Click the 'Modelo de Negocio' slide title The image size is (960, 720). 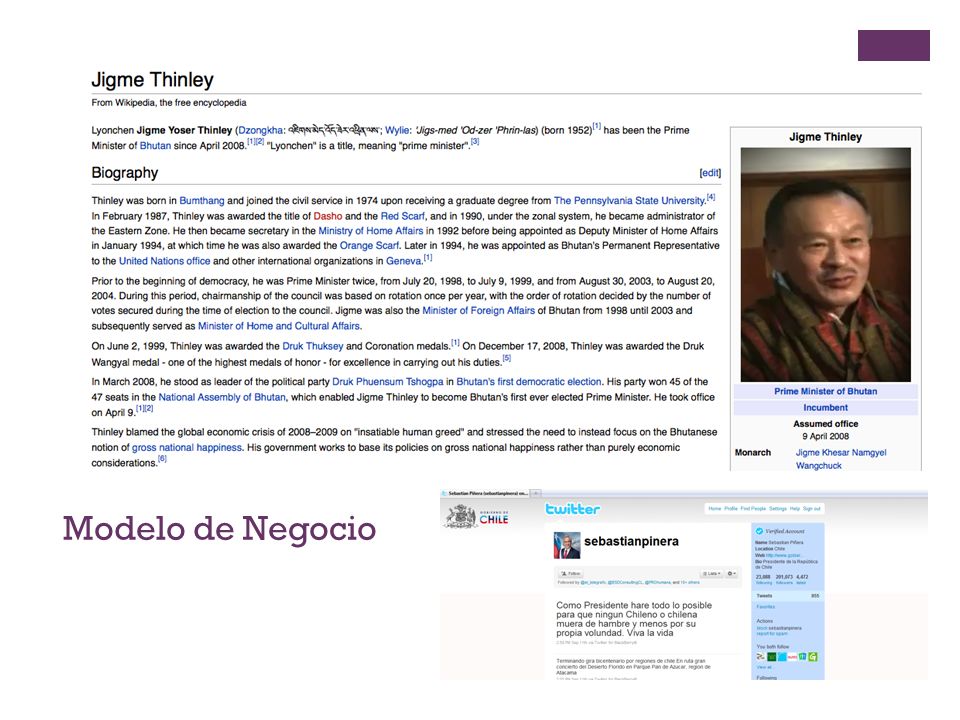point(219,528)
